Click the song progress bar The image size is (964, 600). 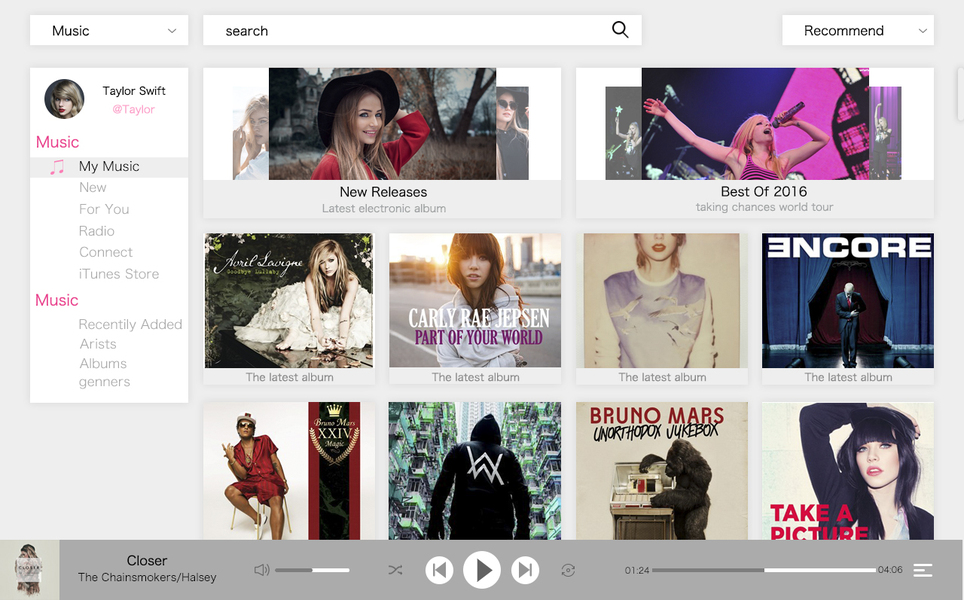[x=764, y=570]
